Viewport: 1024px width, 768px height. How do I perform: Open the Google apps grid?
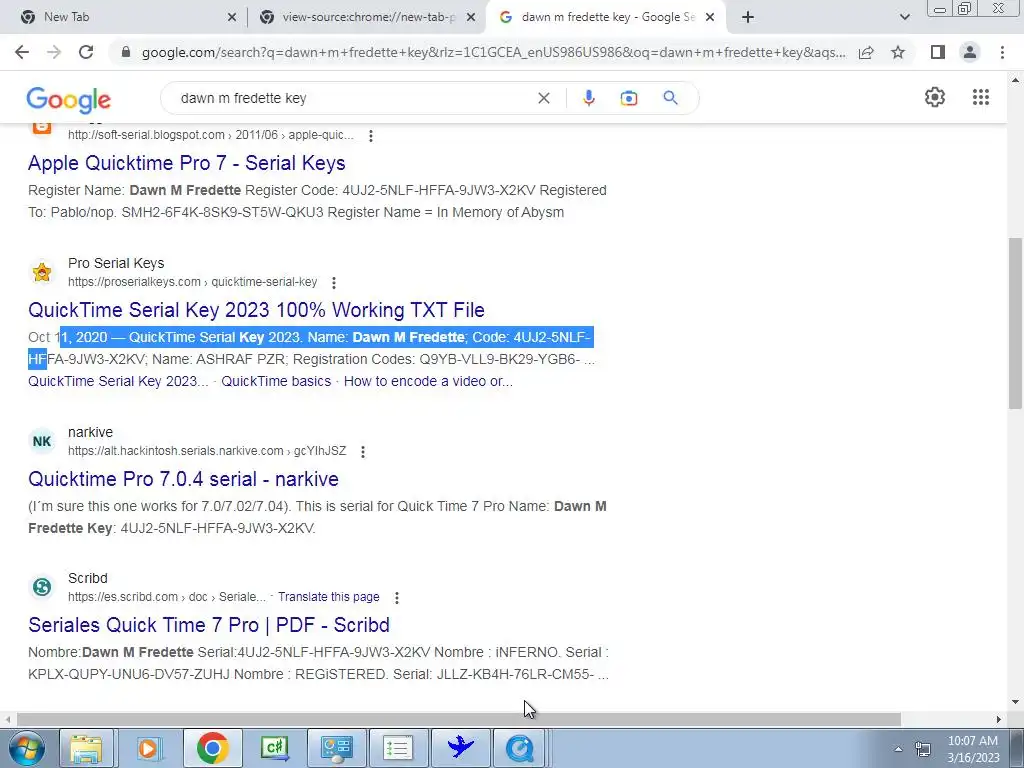click(980, 97)
